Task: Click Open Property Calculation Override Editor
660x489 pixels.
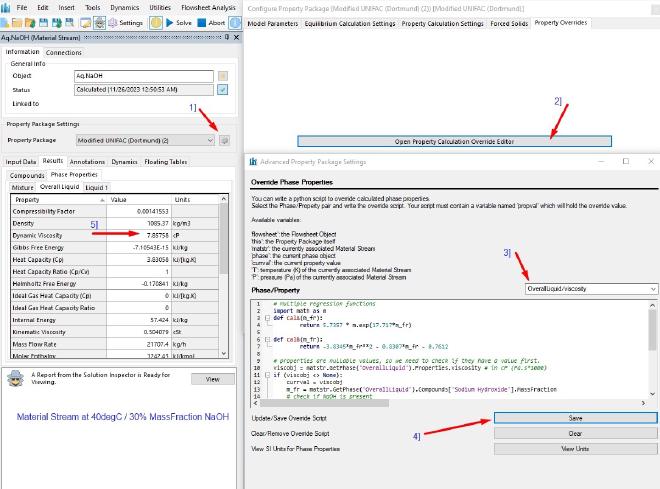Action: click(454, 142)
